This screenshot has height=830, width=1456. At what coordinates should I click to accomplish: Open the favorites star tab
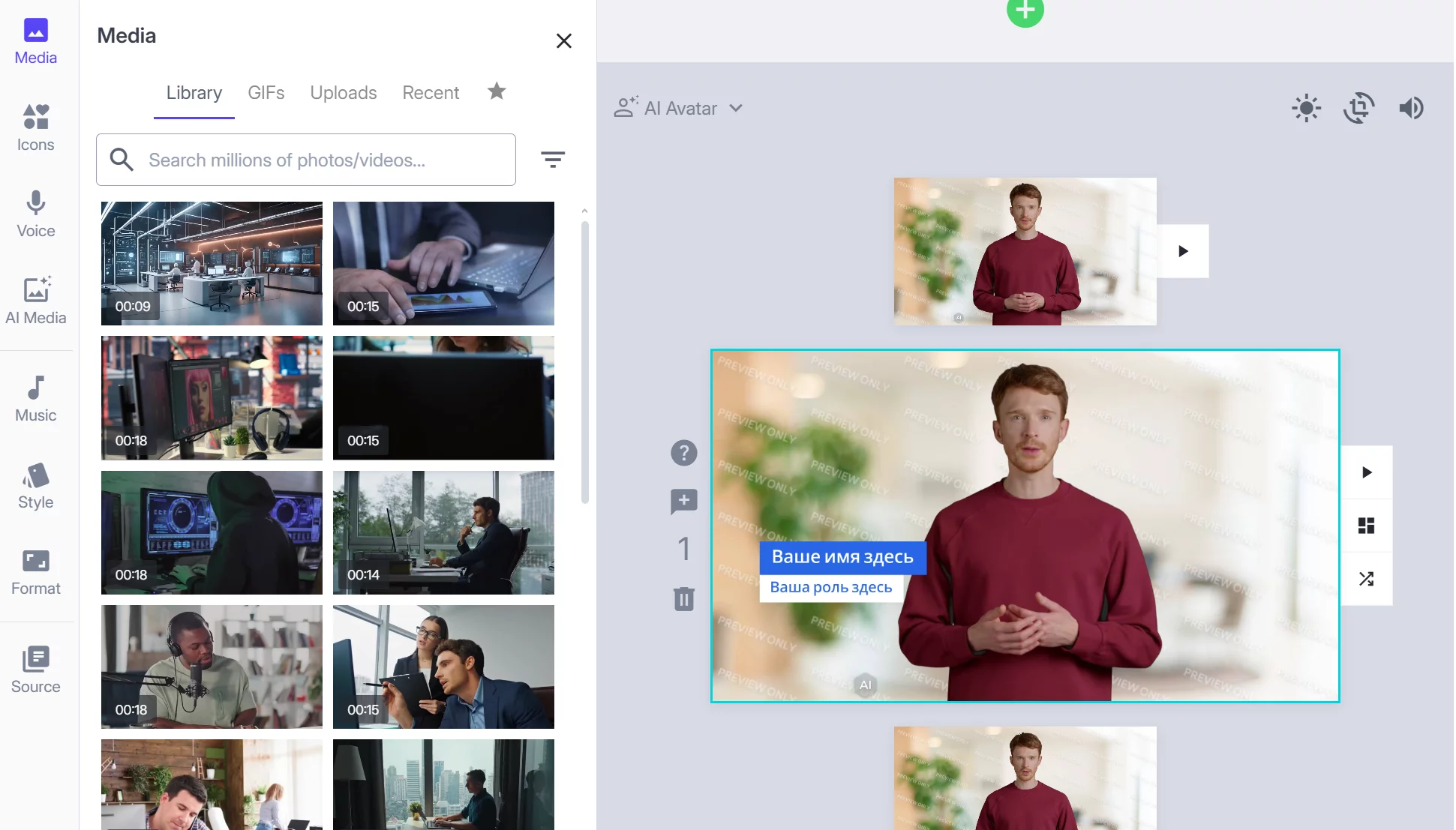tap(497, 91)
